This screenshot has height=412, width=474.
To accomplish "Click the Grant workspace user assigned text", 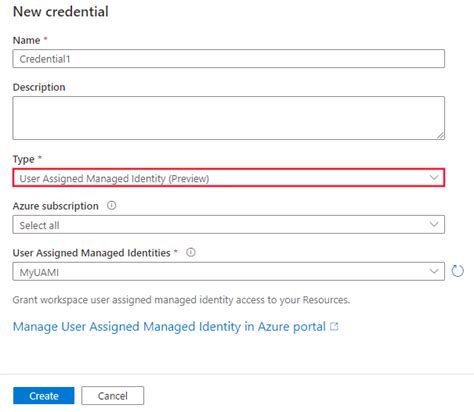I will [181, 300].
